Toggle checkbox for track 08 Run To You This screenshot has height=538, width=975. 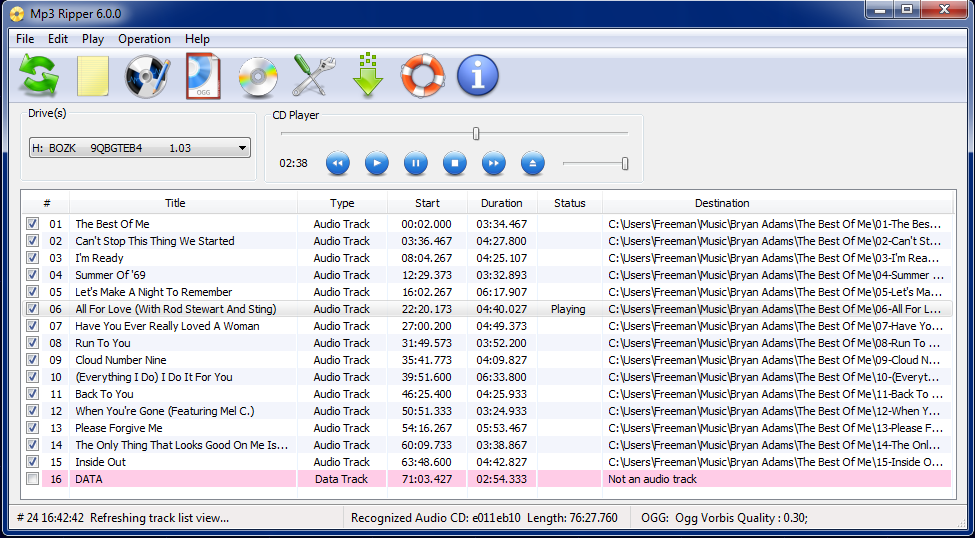(x=32, y=343)
